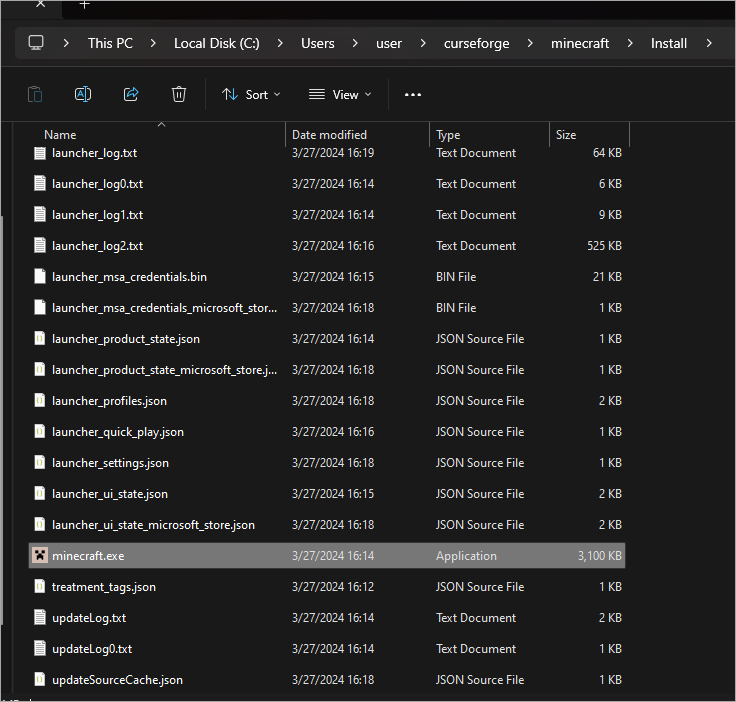The height and width of the screenshot is (702, 736).
Task: Close the current Explorer tab
Action: [x=41, y=4]
